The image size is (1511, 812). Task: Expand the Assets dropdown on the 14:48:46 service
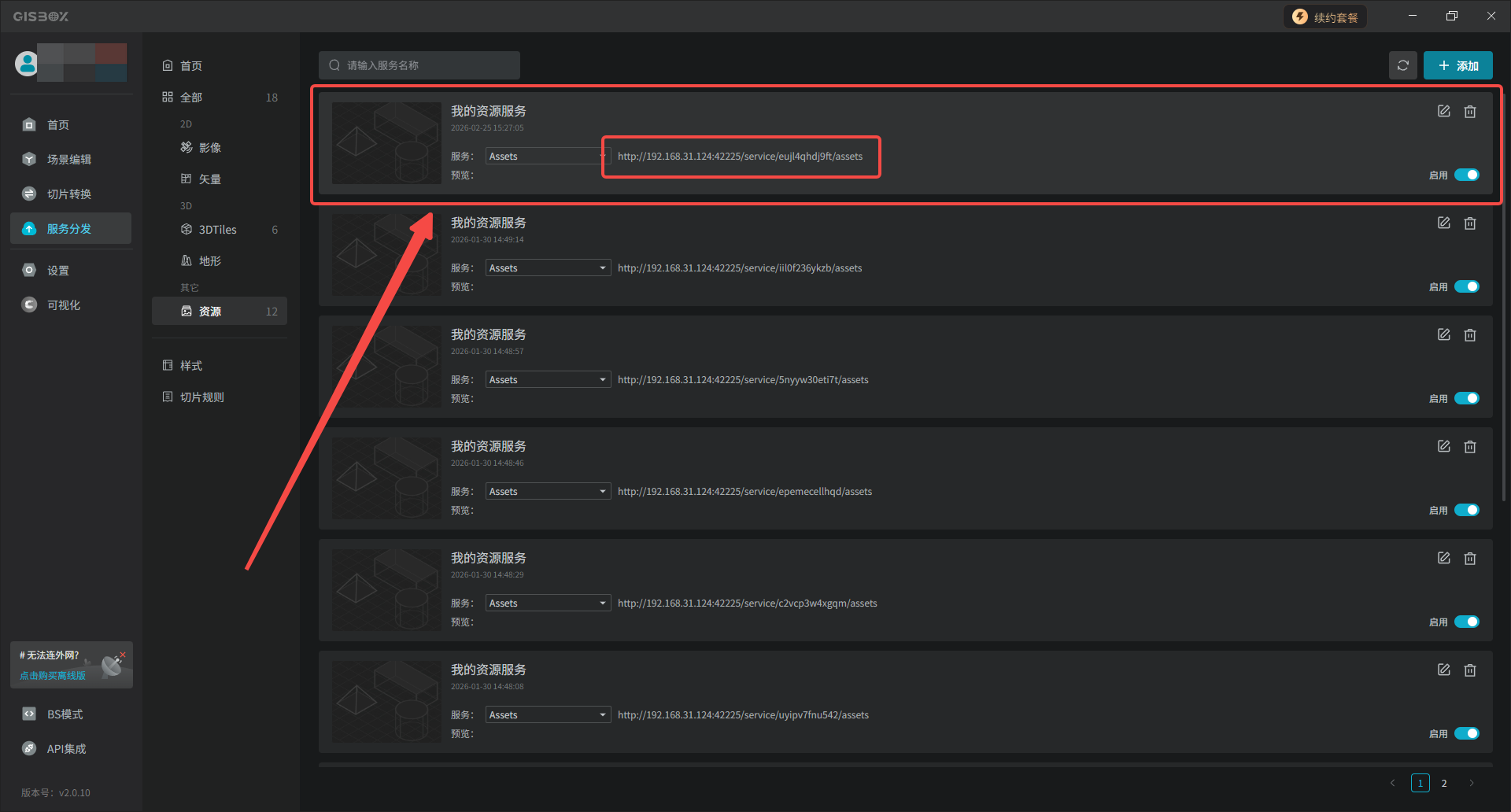548,492
